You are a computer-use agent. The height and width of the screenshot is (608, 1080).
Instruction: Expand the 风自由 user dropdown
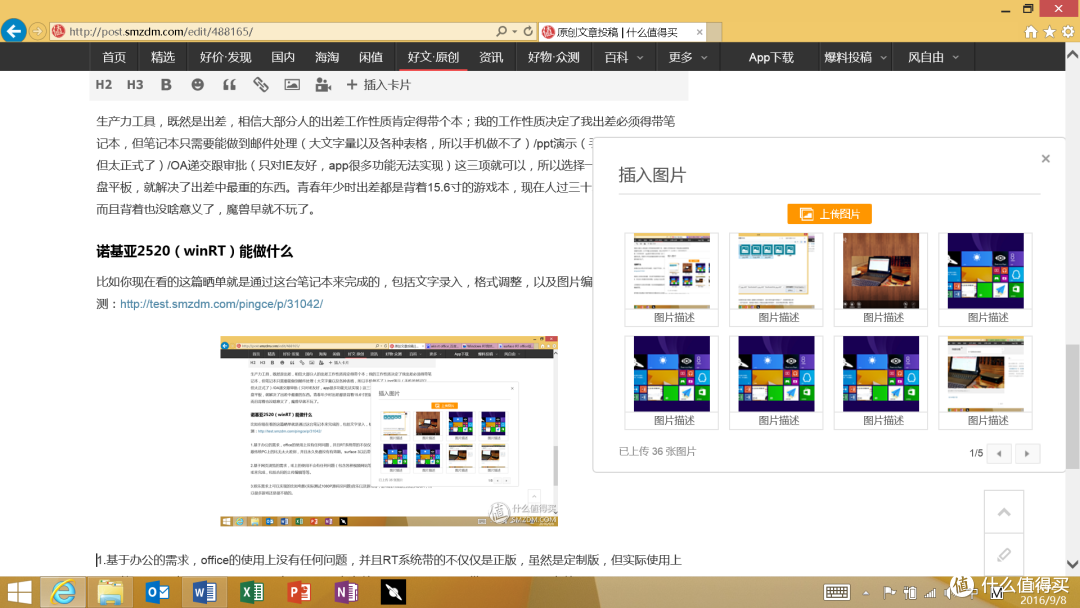click(933, 57)
